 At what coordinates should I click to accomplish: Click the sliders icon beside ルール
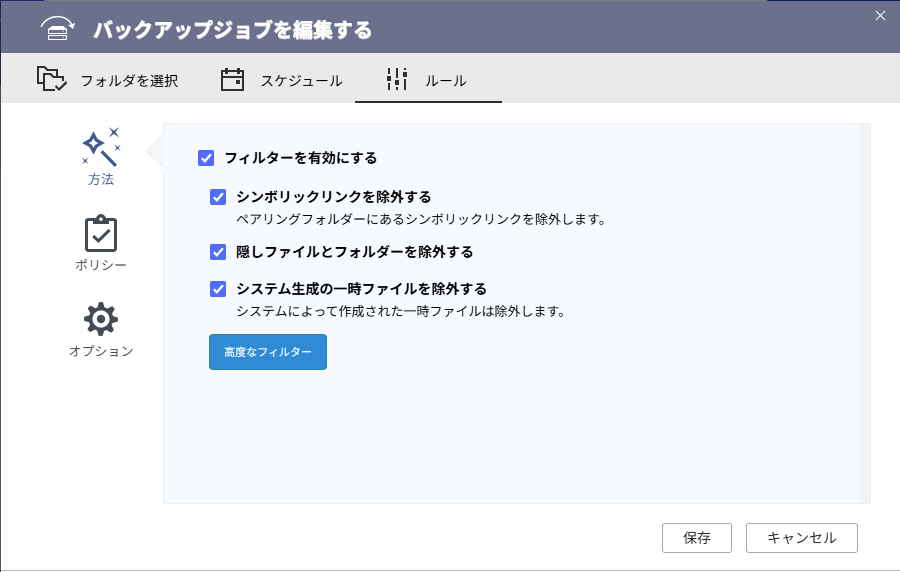tap(397, 80)
